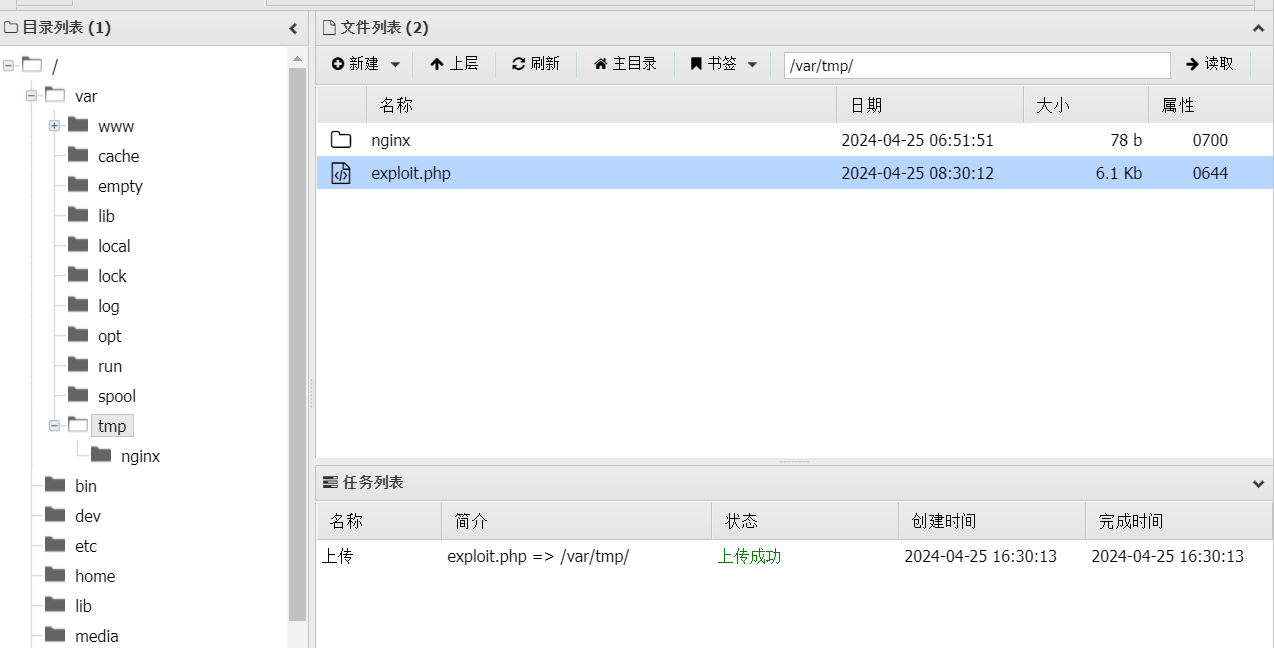The image size is (1274, 648).
Task: Click the 主目录 home button
Action: tap(625, 64)
